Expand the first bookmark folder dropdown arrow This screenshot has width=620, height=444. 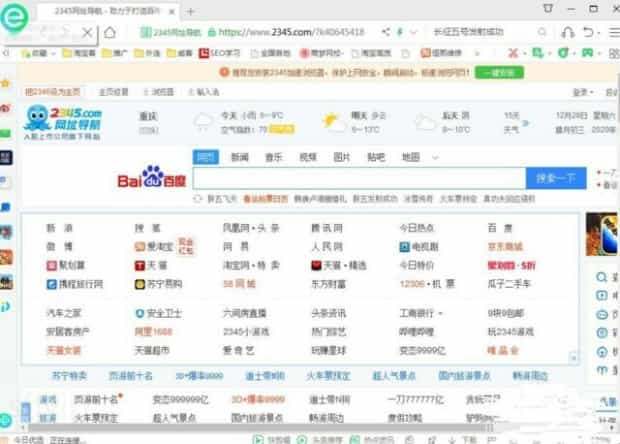pos(53,53)
